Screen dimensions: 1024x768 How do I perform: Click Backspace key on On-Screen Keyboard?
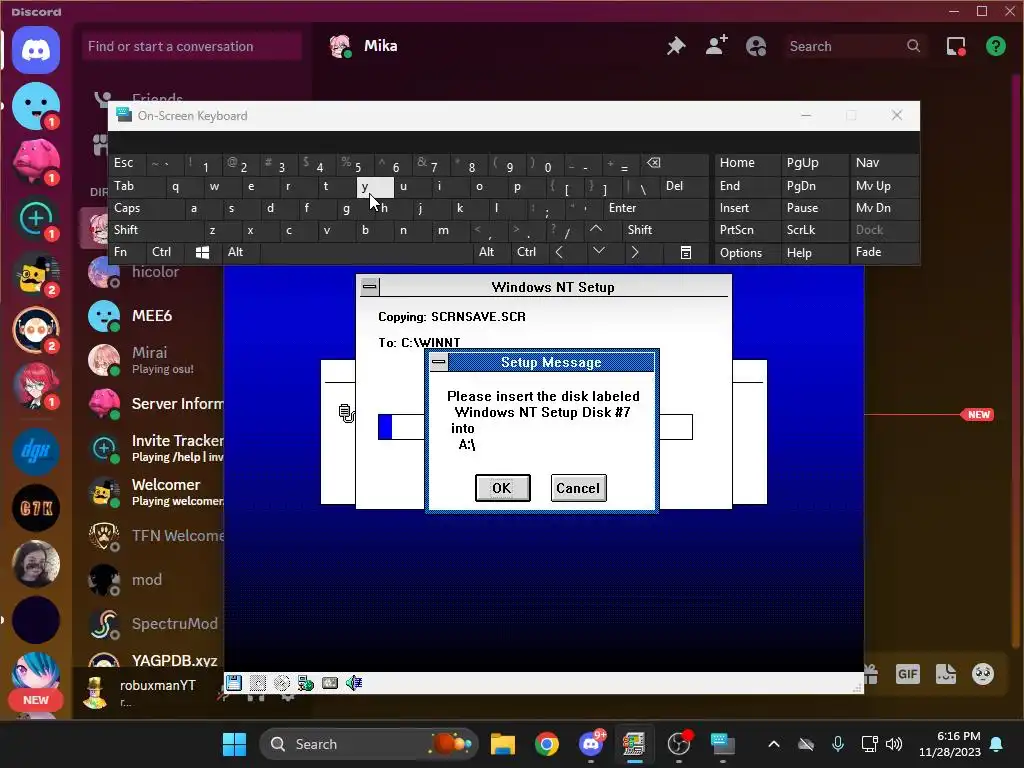click(x=675, y=163)
